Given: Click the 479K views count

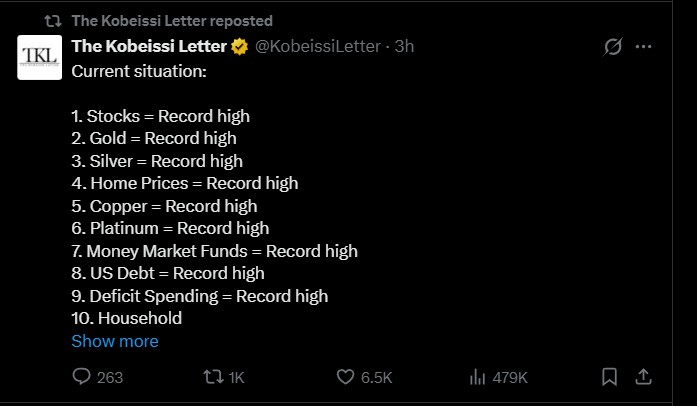Looking at the screenshot, I should tap(510, 377).
